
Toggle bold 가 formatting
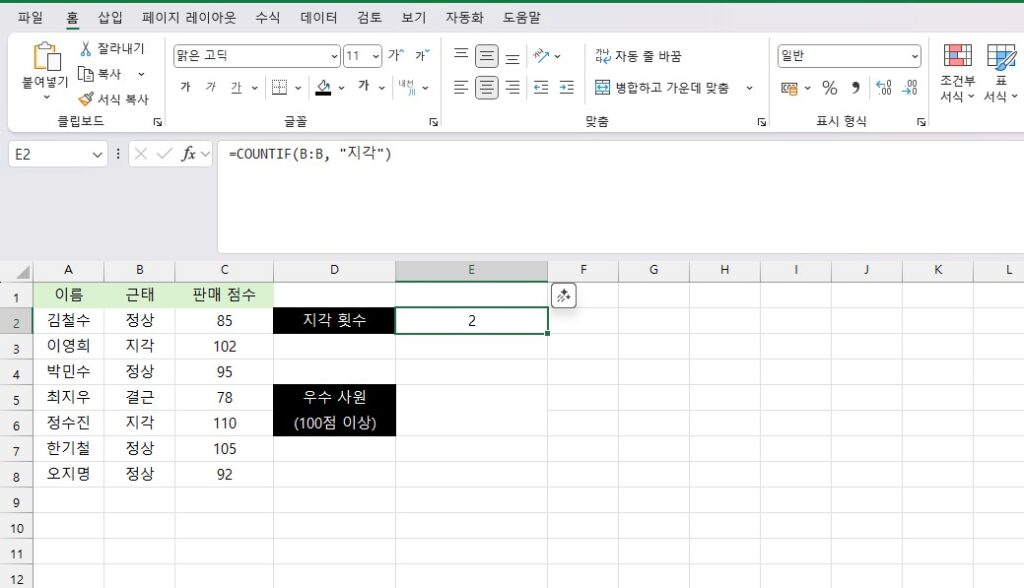pyautogui.click(x=185, y=87)
